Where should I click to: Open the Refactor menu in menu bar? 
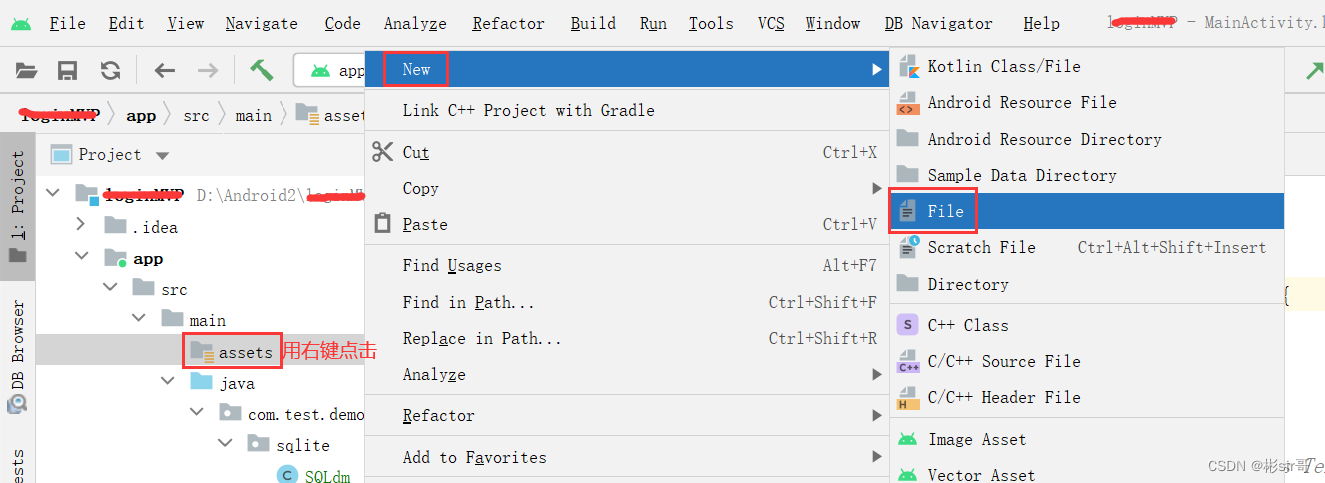point(508,23)
